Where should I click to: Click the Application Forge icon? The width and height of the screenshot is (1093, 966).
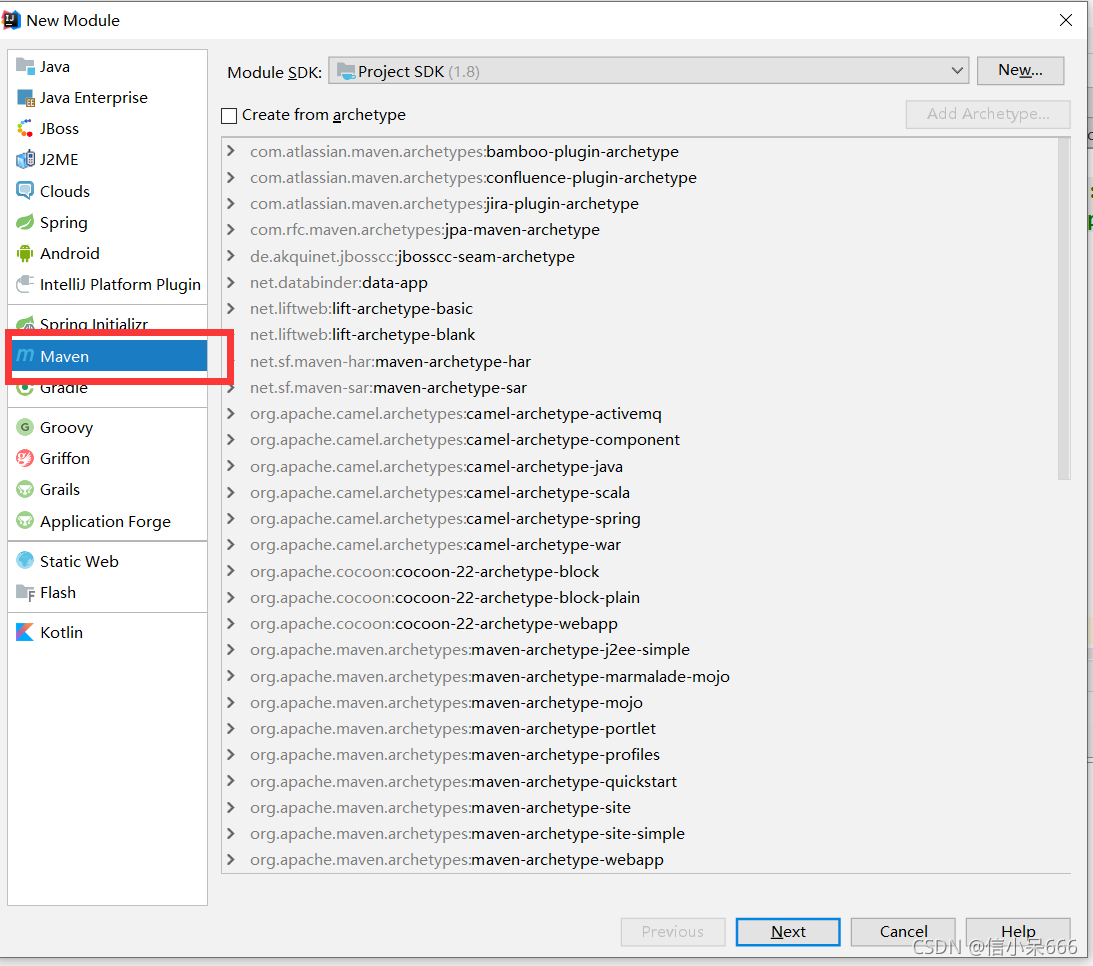tap(25, 521)
